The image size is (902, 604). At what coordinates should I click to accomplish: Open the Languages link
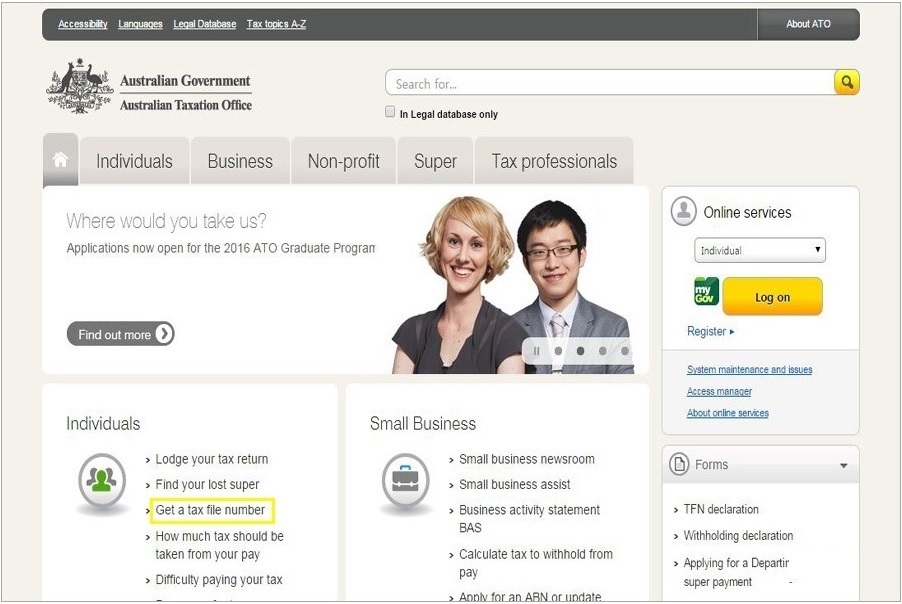(140, 24)
